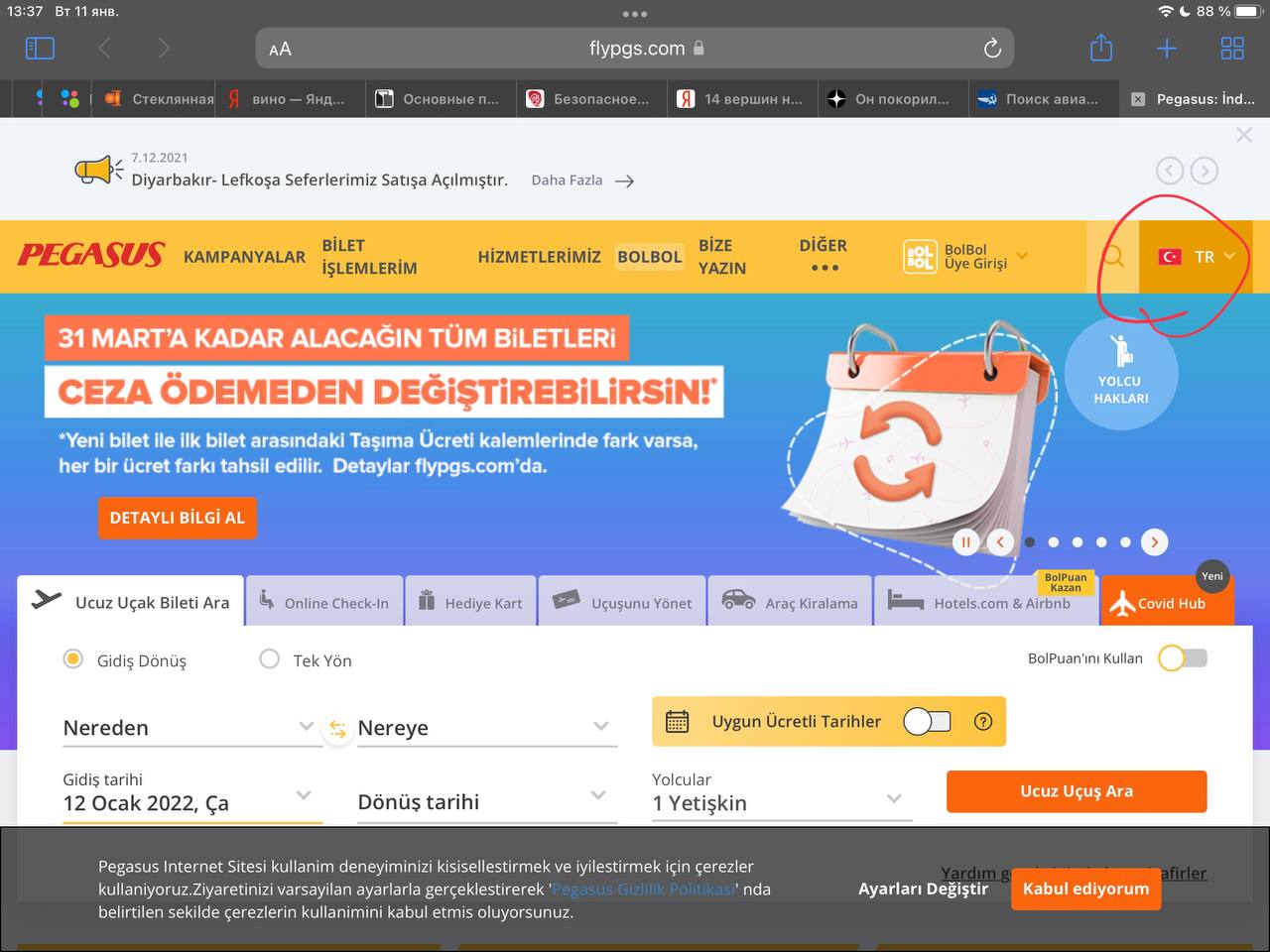Select the Hediye Kart tab

470,602
